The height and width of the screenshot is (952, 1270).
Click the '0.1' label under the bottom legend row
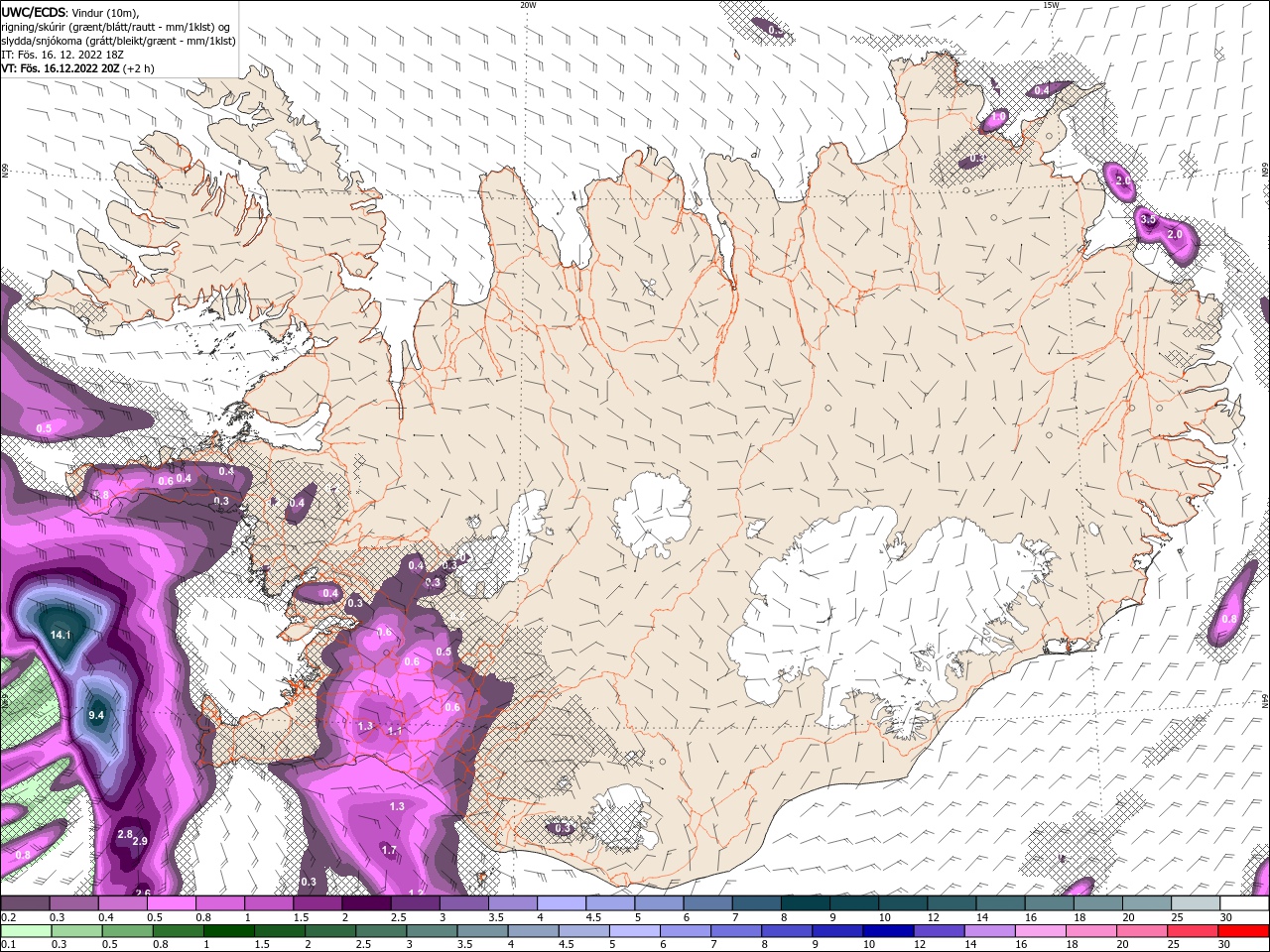9,945
